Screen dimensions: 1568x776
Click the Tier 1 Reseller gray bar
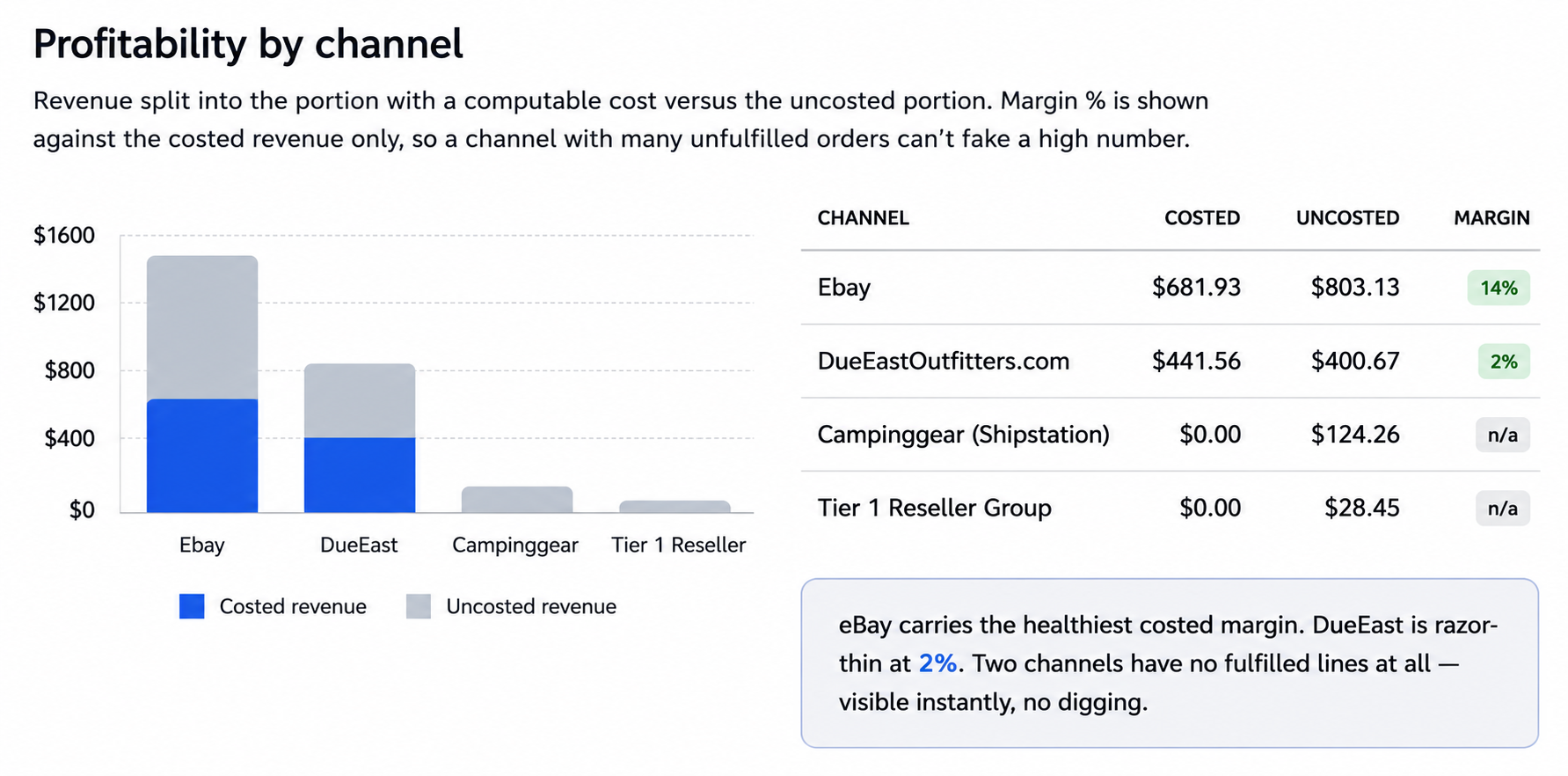(x=675, y=507)
